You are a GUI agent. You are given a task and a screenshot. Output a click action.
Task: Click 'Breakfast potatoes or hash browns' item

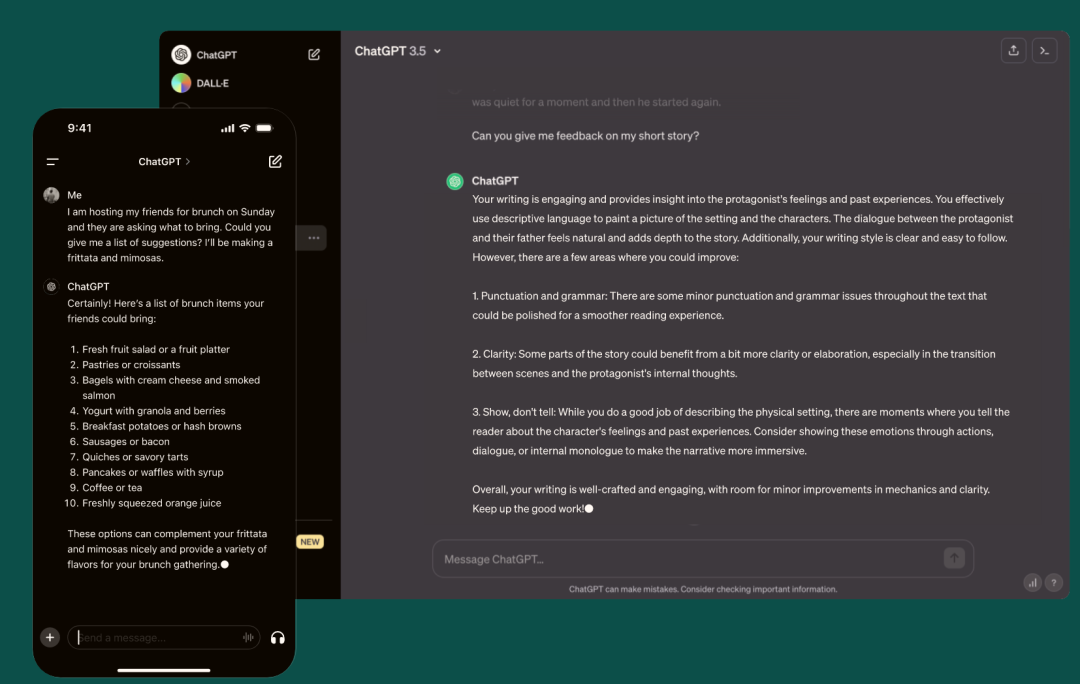coord(162,426)
